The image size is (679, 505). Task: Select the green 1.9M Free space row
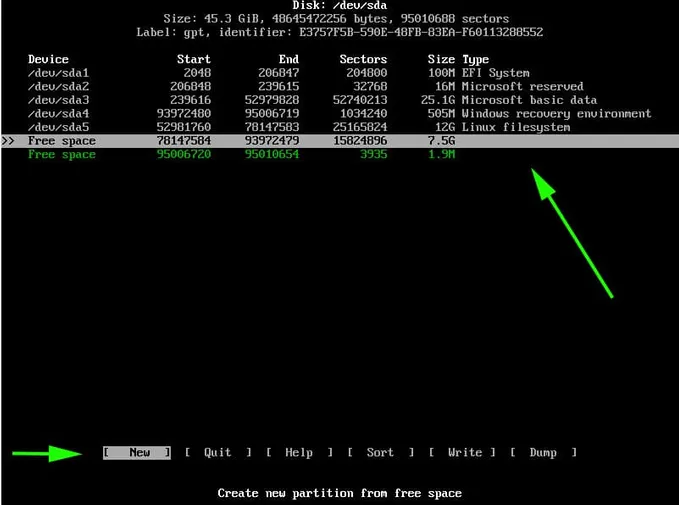click(x=62, y=155)
